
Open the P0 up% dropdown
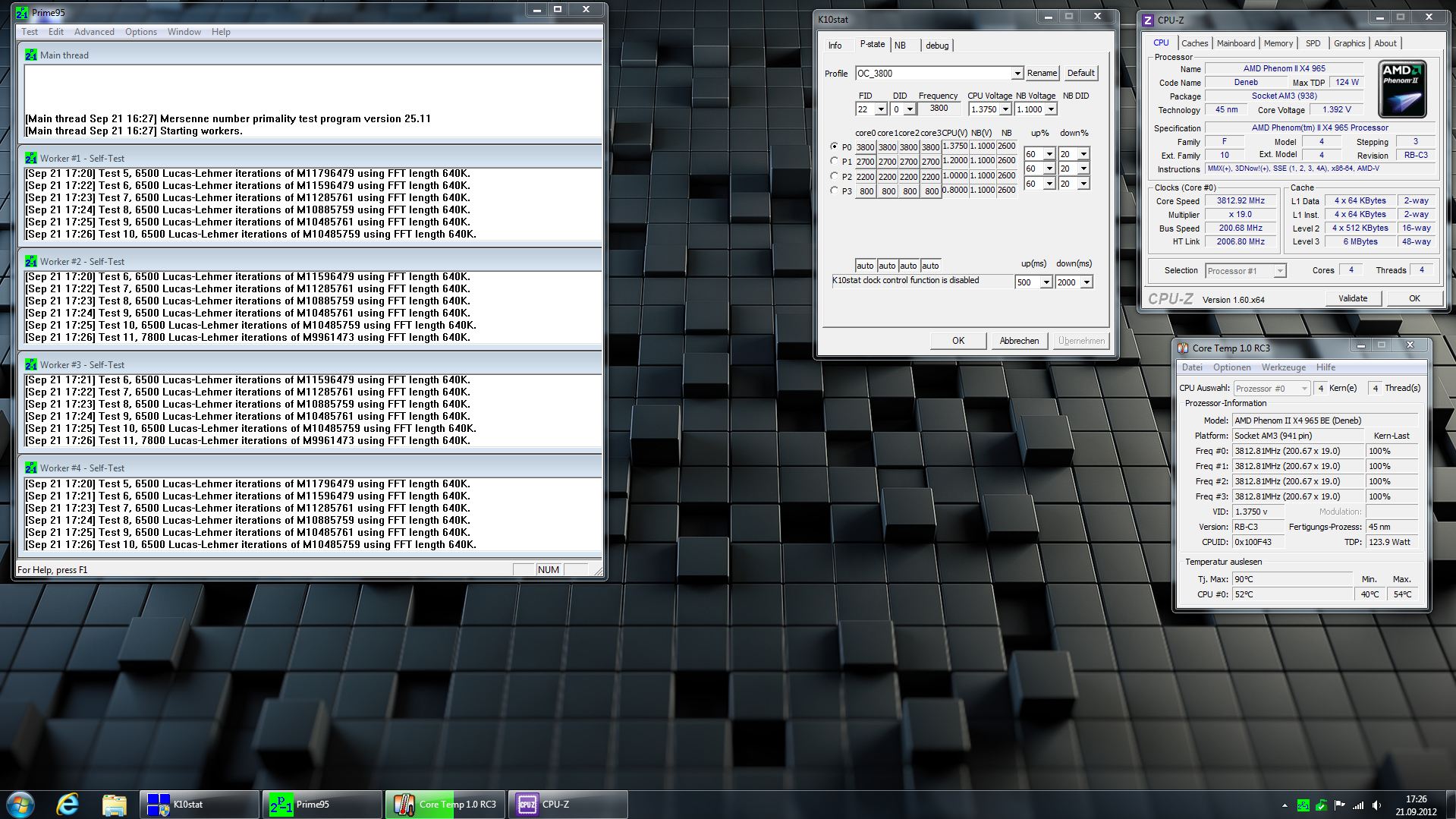[1049, 154]
